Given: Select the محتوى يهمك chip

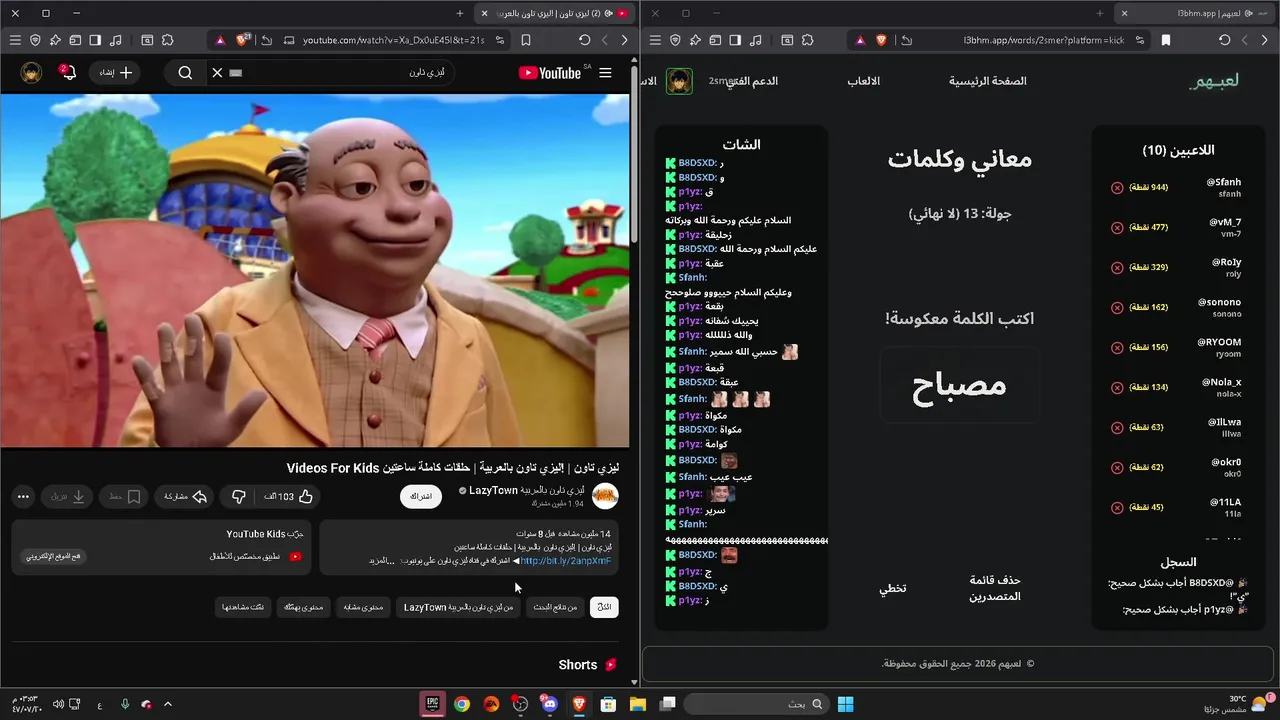Looking at the screenshot, I should (303, 607).
